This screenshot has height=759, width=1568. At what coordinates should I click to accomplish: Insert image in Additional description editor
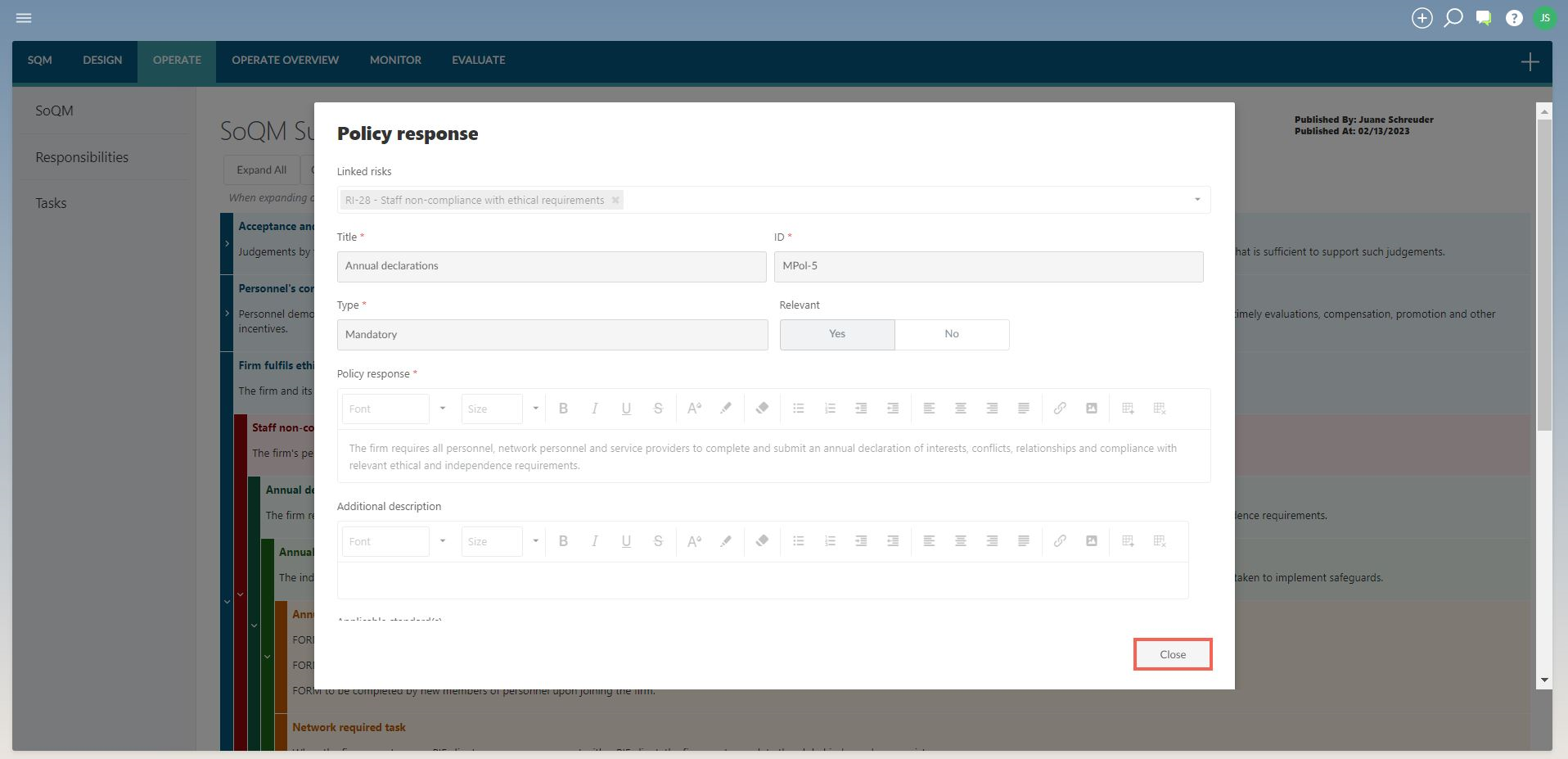tap(1092, 541)
